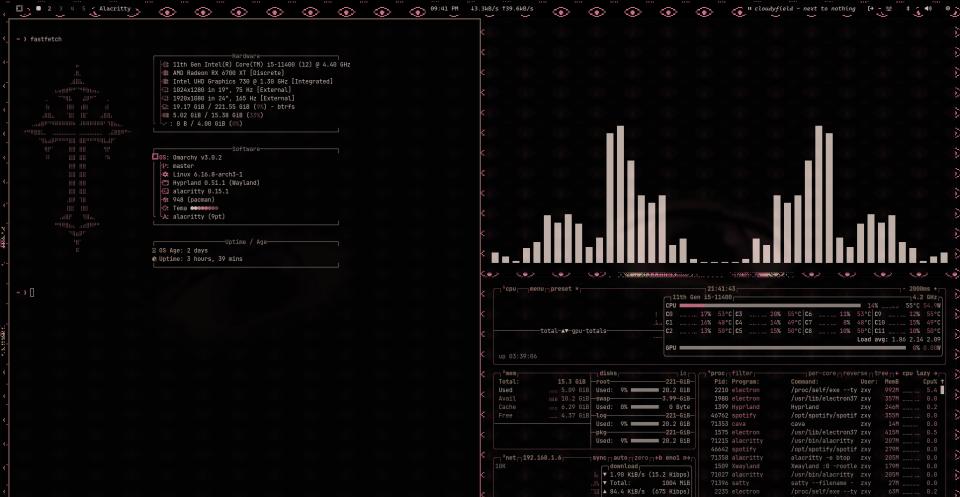Select previous sort column arrow before cpu lazy
This screenshot has height=497, width=960.
(x=898, y=373)
